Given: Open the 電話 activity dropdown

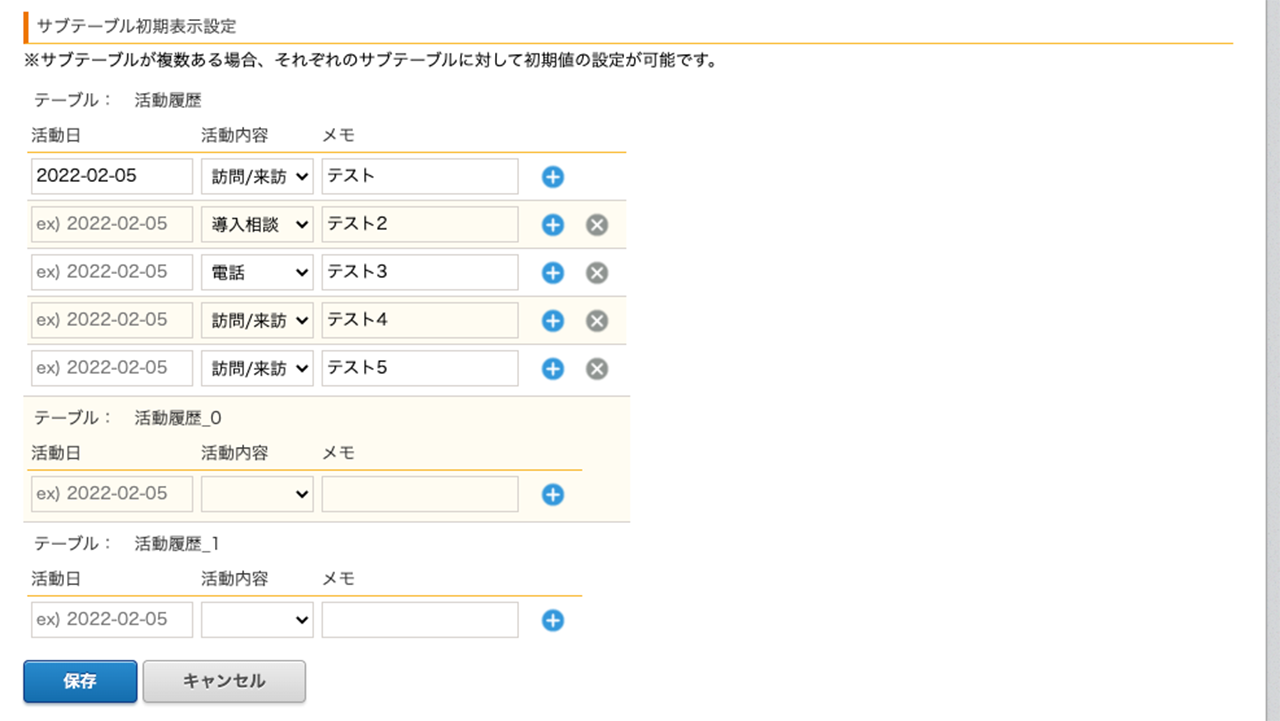Looking at the screenshot, I should [257, 273].
